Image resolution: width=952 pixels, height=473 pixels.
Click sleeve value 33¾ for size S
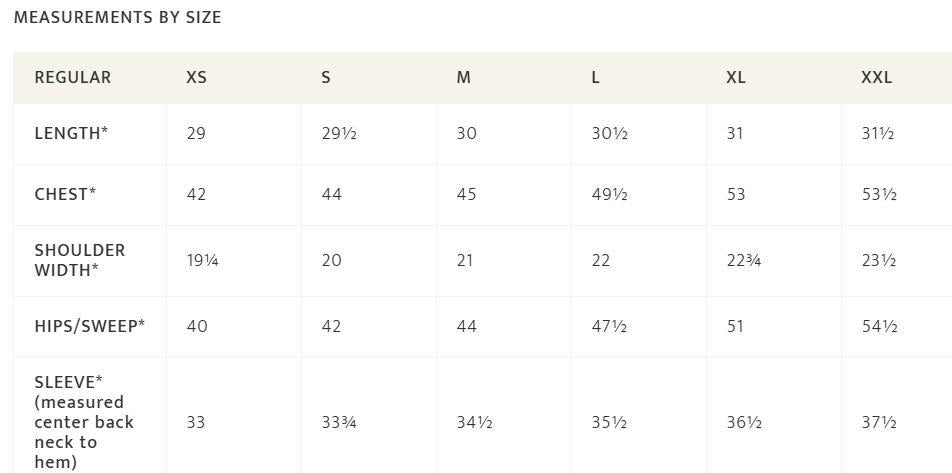(339, 422)
